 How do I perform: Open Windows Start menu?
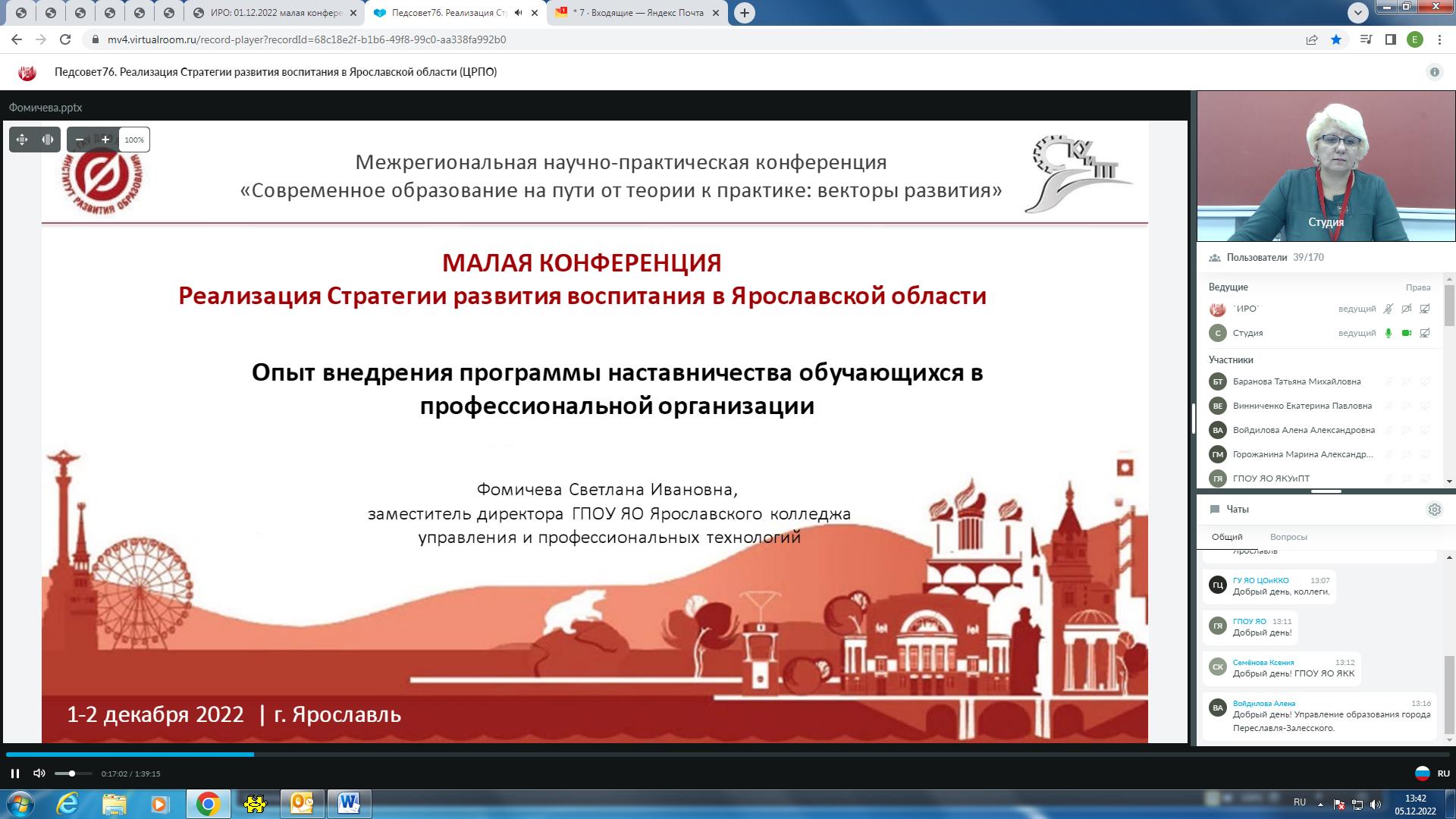[x=20, y=804]
